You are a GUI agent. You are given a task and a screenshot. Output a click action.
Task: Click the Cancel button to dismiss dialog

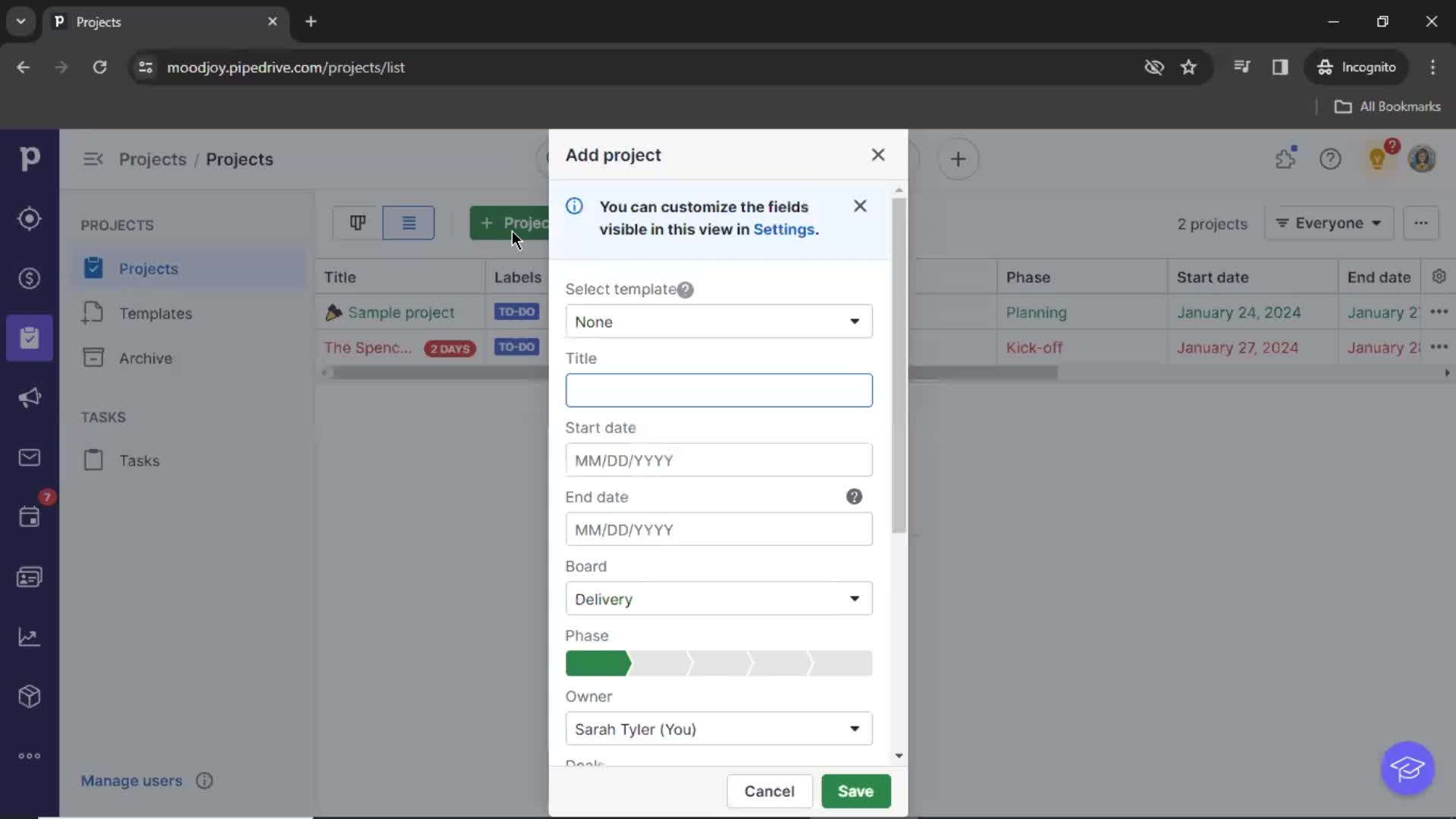(x=769, y=791)
